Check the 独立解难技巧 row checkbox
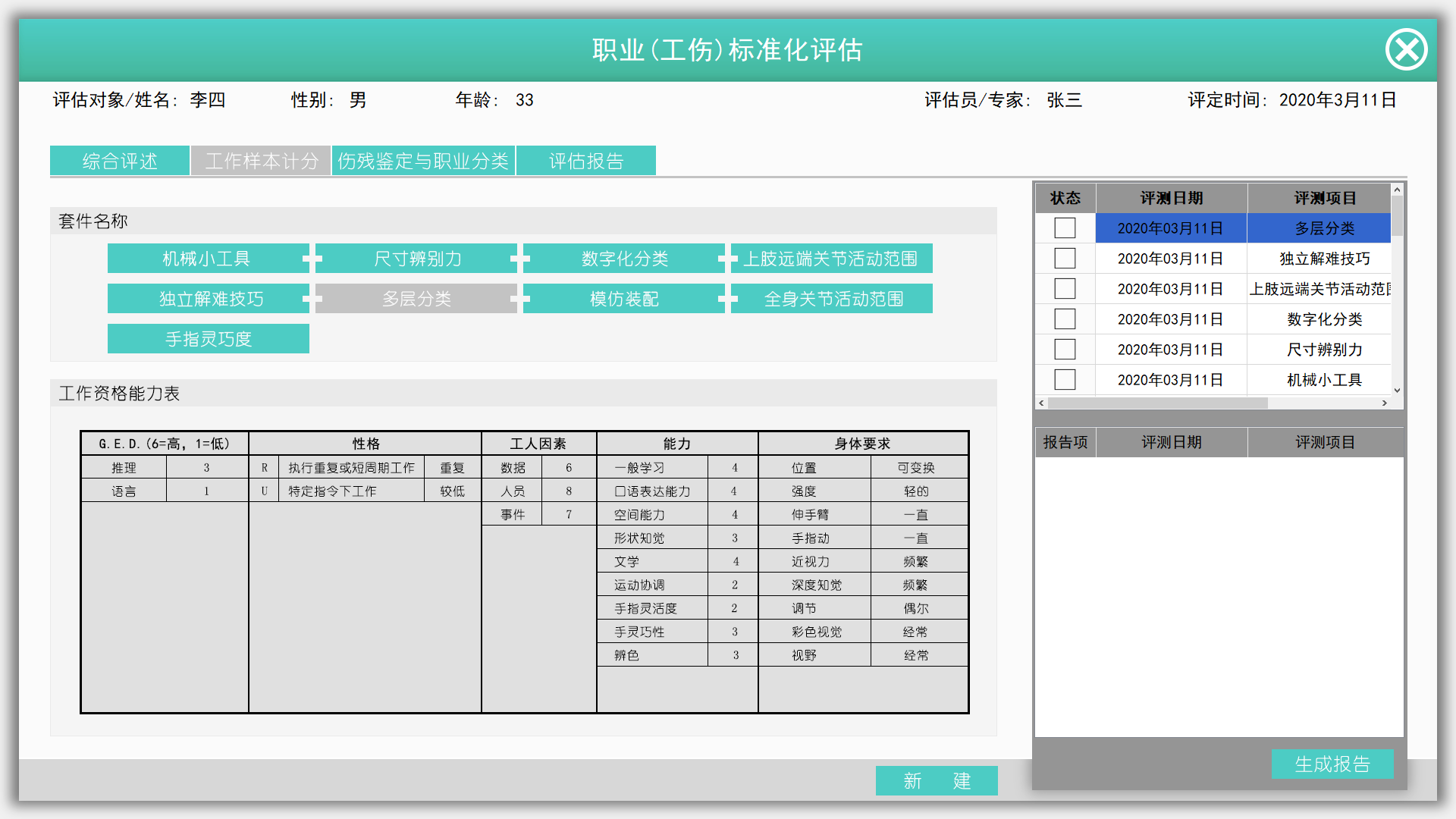This screenshot has width=1456, height=819. (x=1065, y=259)
